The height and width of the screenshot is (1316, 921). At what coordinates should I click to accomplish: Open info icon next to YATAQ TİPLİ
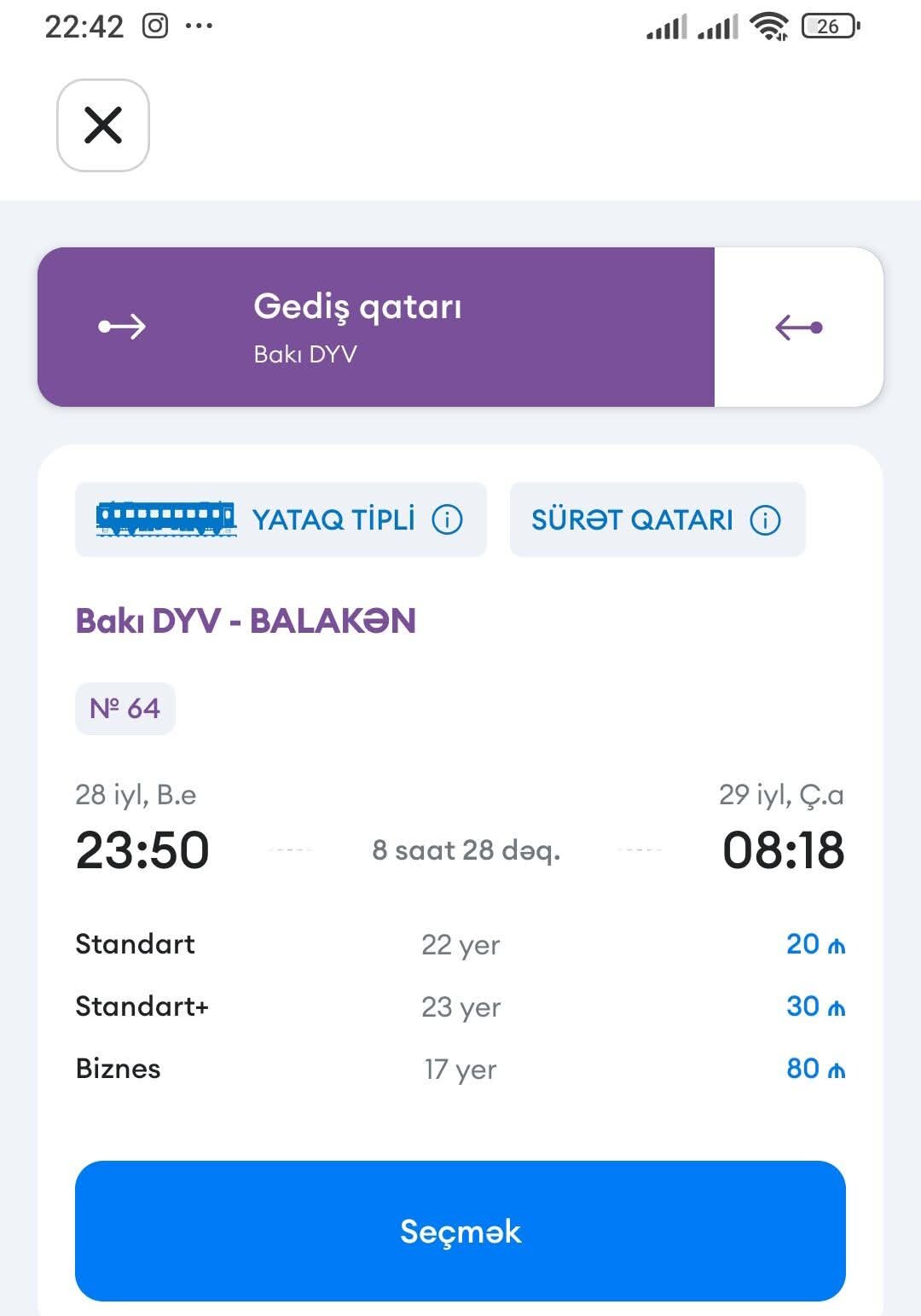(447, 519)
